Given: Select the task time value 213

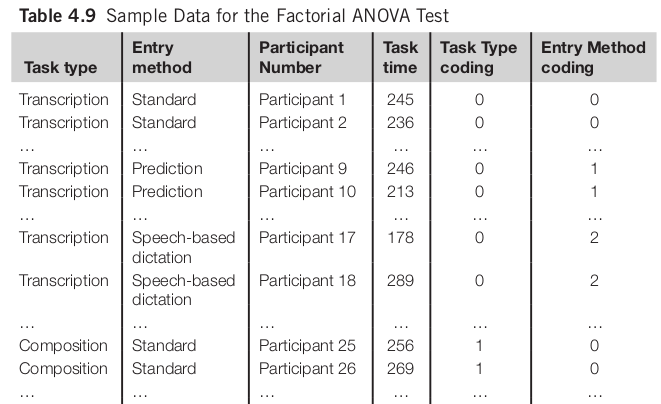Looking at the screenshot, I should point(400,192).
